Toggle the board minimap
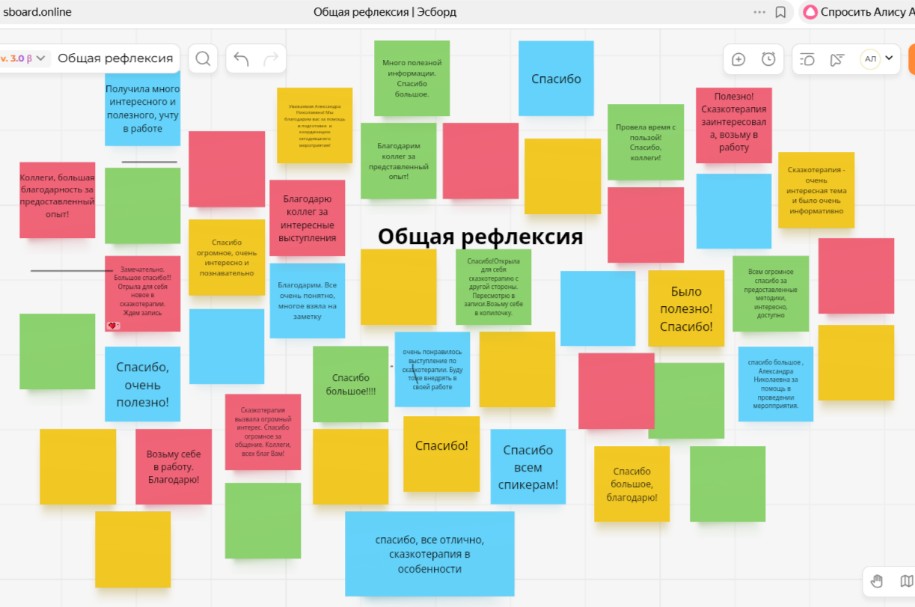This screenshot has width=915, height=607. coord(906,581)
